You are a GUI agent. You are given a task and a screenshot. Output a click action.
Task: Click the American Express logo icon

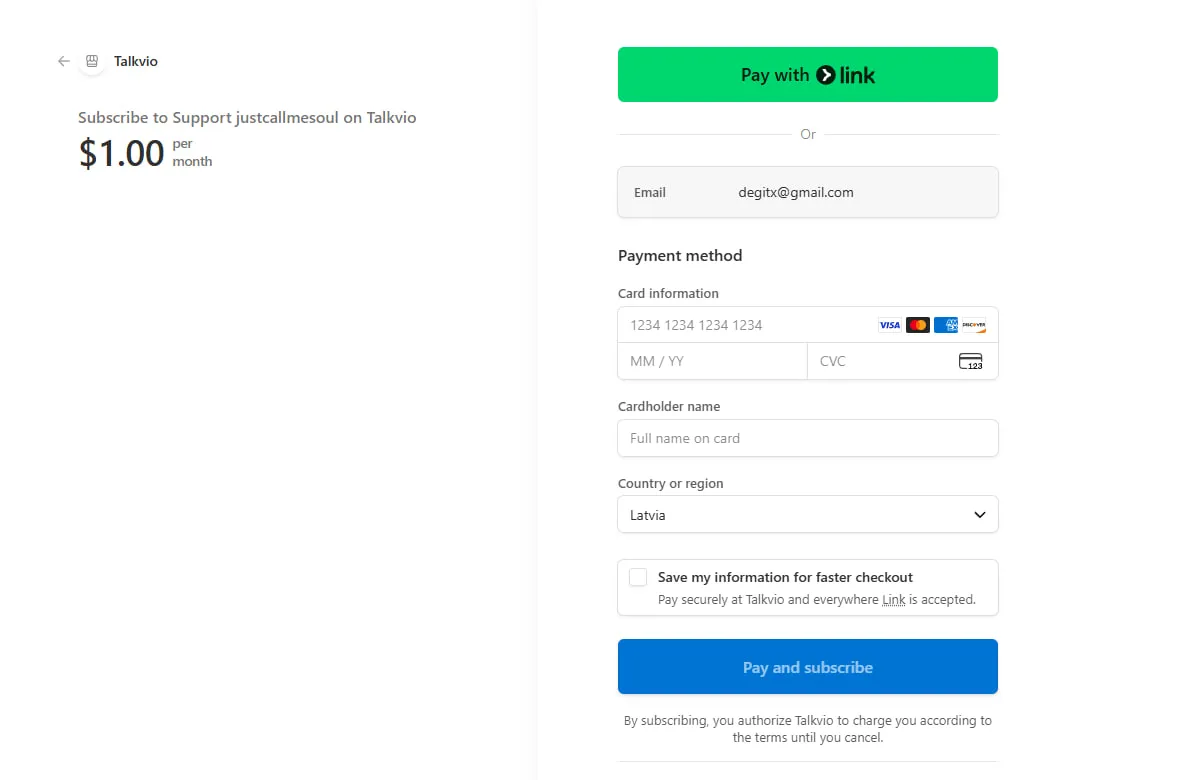(946, 325)
